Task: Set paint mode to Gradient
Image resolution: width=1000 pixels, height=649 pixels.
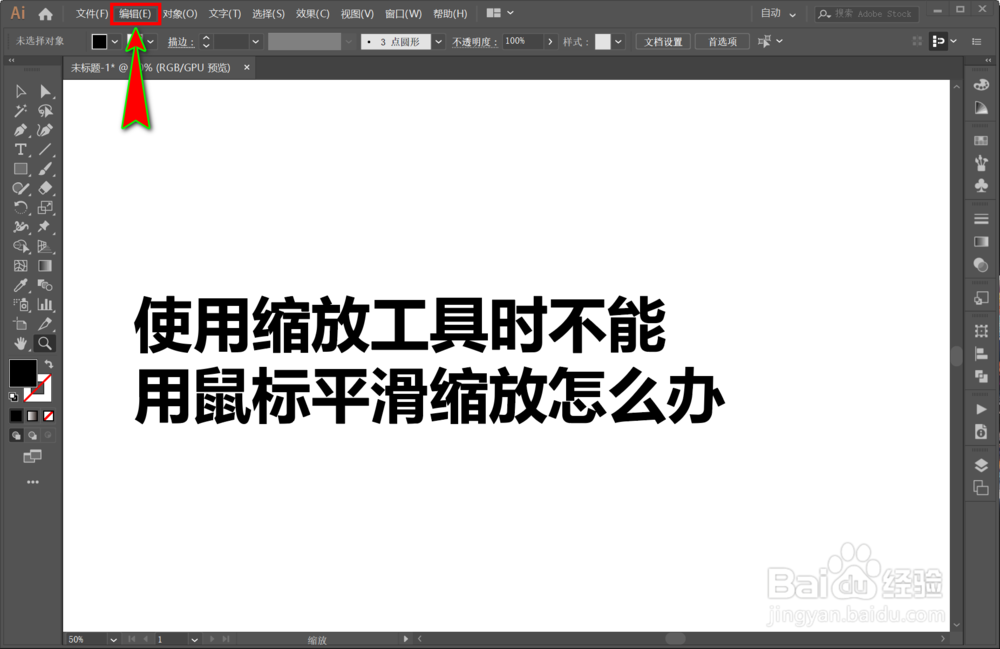Action: (32, 416)
